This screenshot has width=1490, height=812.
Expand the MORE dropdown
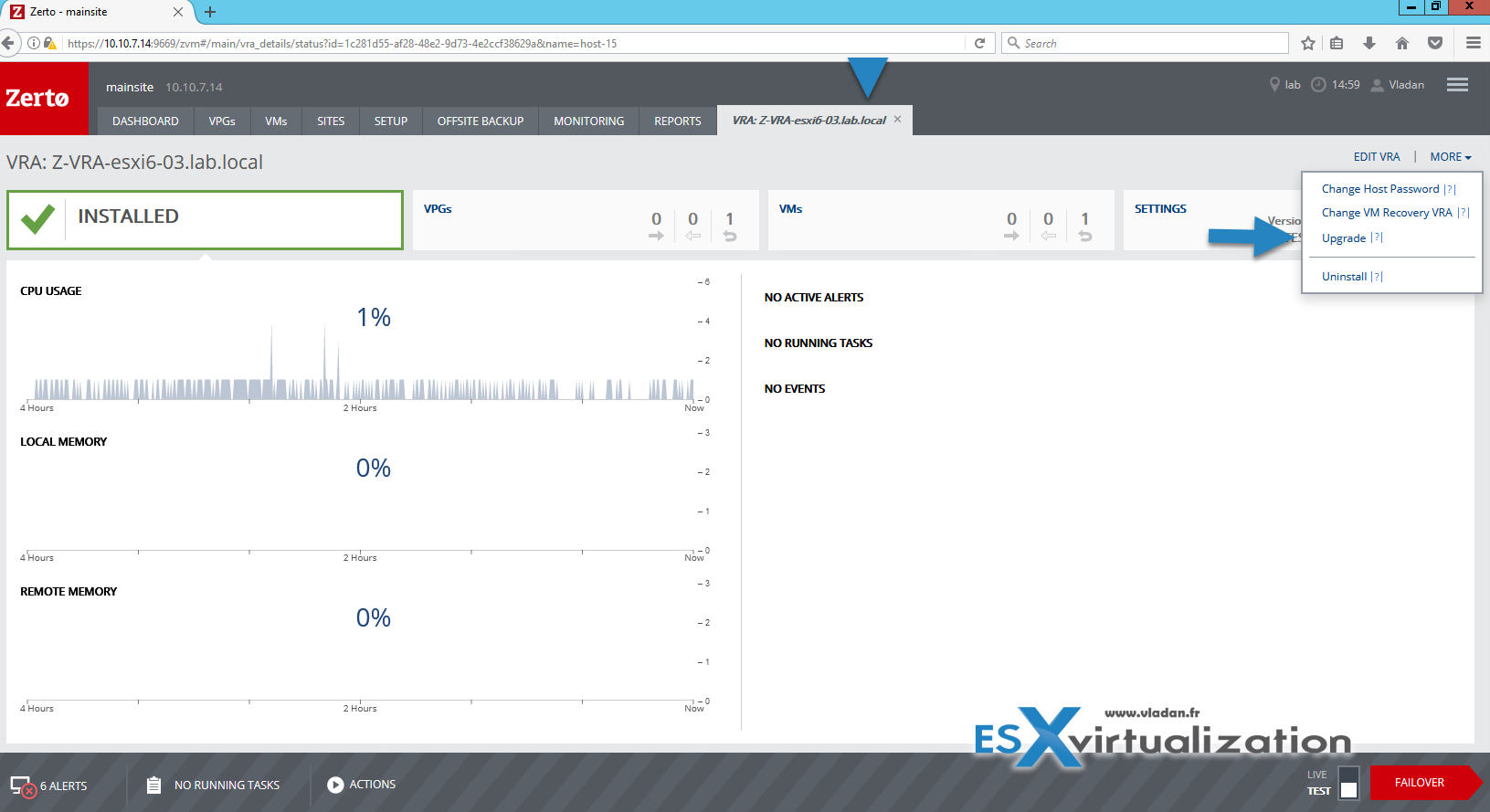[1451, 157]
